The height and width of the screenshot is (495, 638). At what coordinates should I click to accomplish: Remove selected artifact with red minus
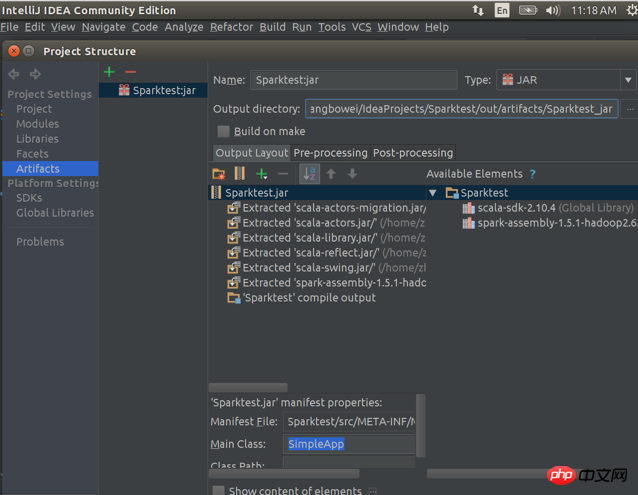pos(131,72)
